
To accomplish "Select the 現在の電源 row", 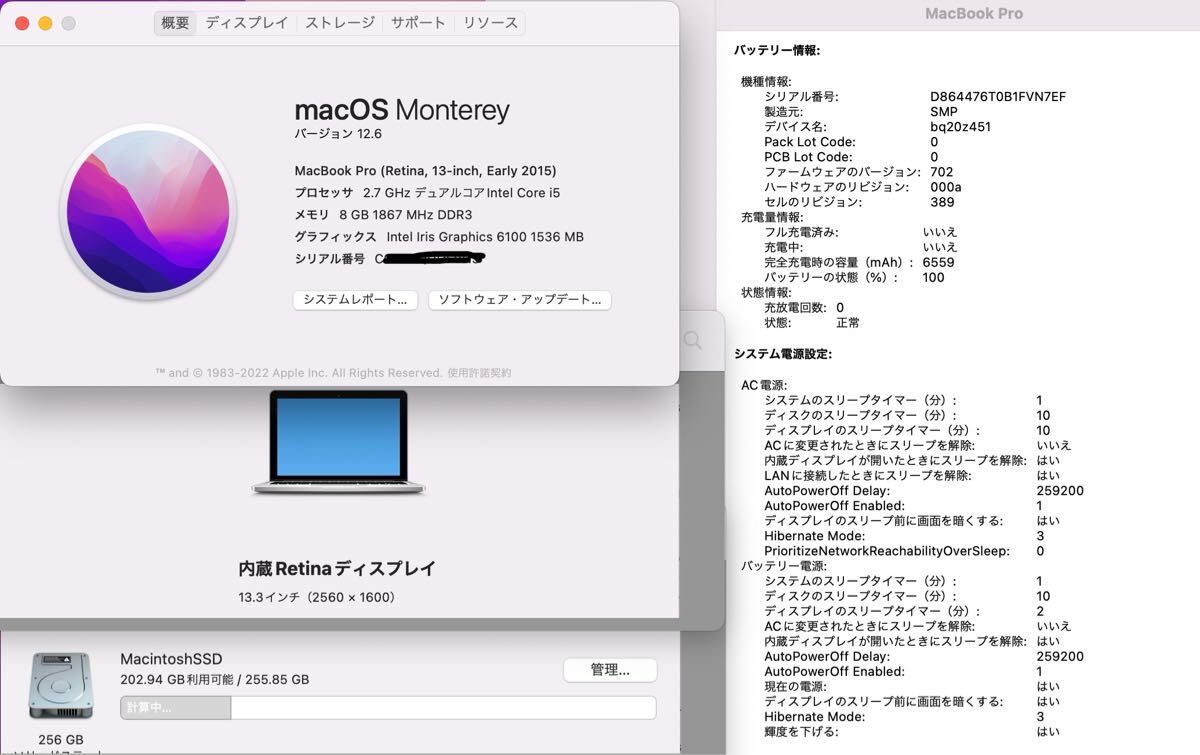I will click(x=912, y=687).
